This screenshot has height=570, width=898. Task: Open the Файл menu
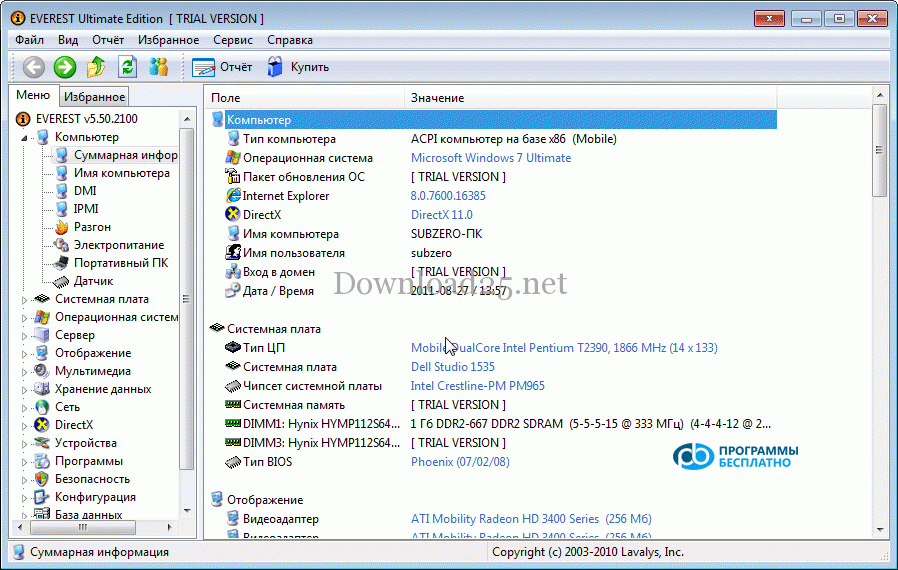coord(29,40)
